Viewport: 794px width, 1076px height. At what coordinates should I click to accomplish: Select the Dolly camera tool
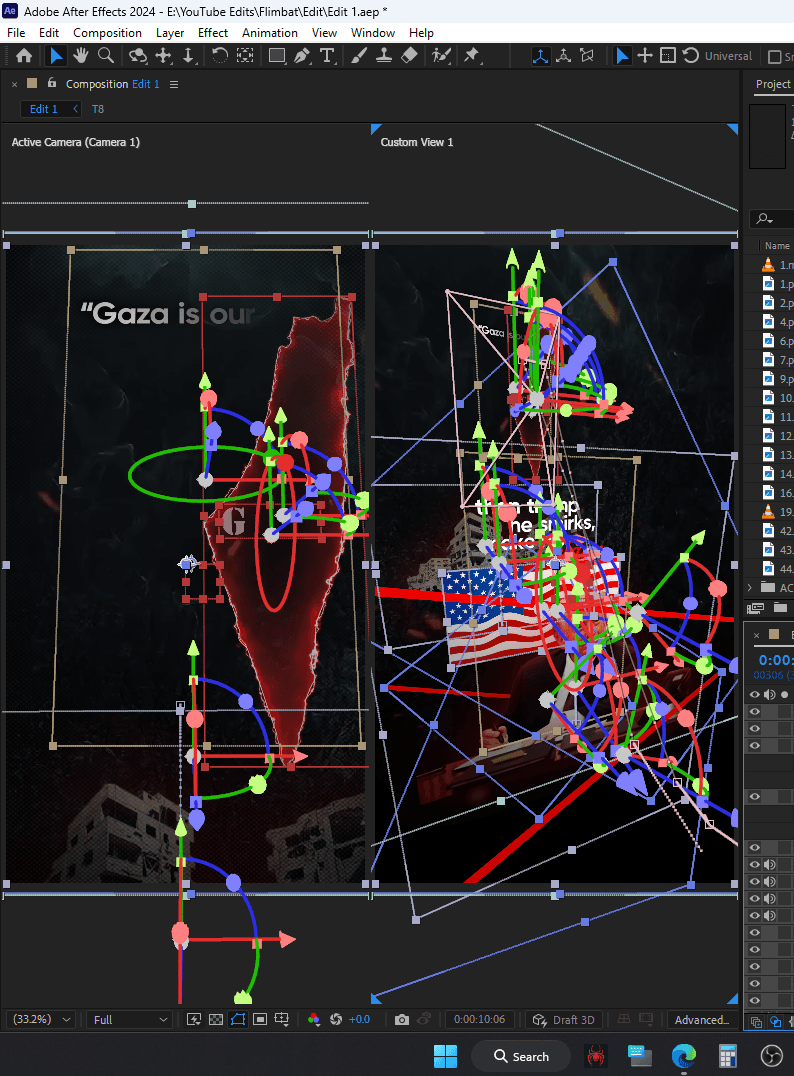tap(189, 56)
